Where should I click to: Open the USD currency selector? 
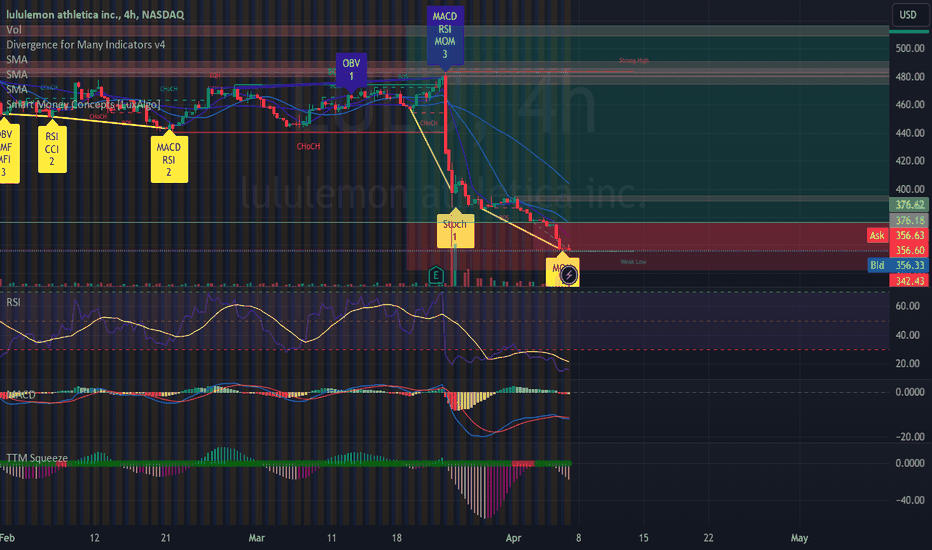(x=908, y=15)
